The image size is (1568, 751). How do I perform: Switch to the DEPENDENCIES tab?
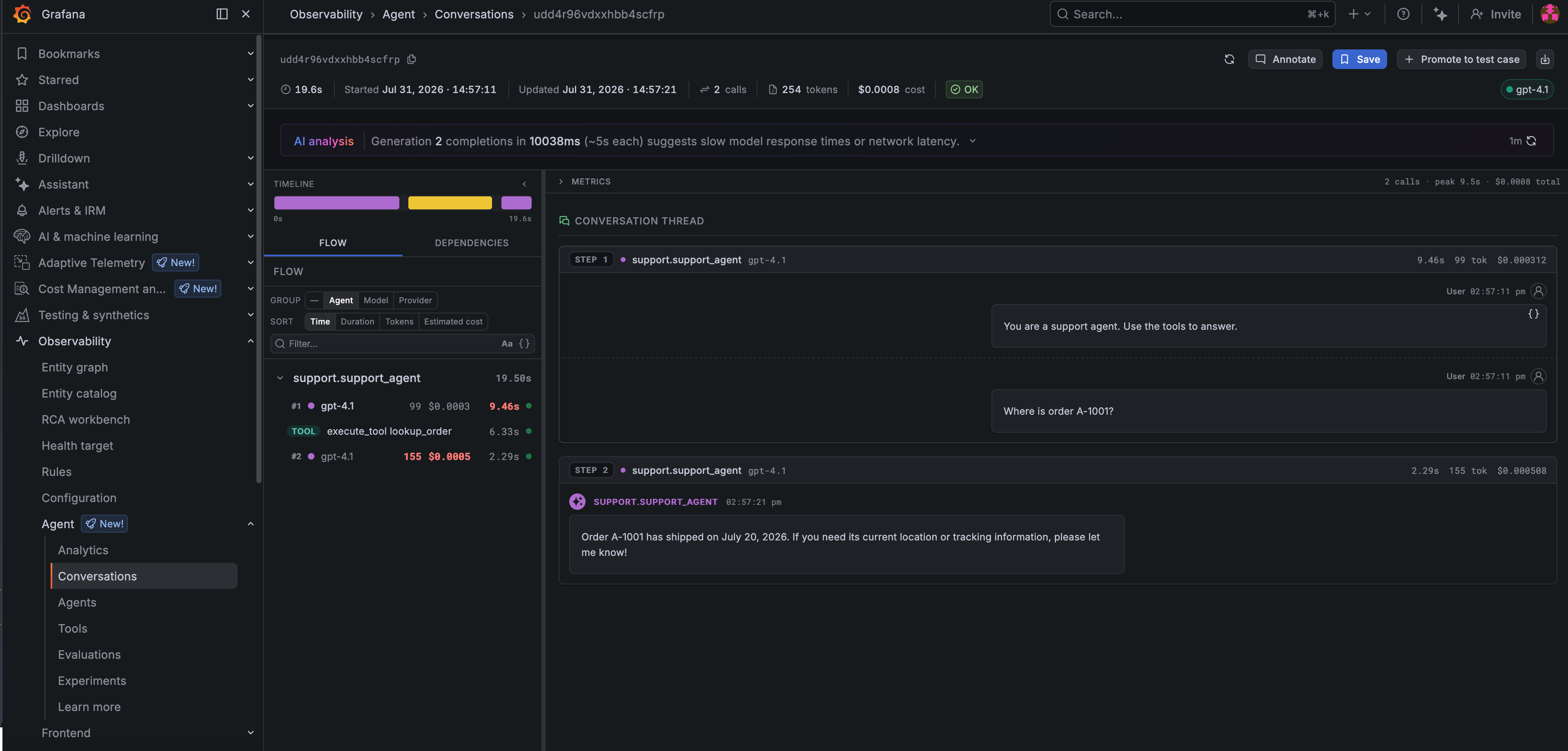pyautogui.click(x=472, y=243)
